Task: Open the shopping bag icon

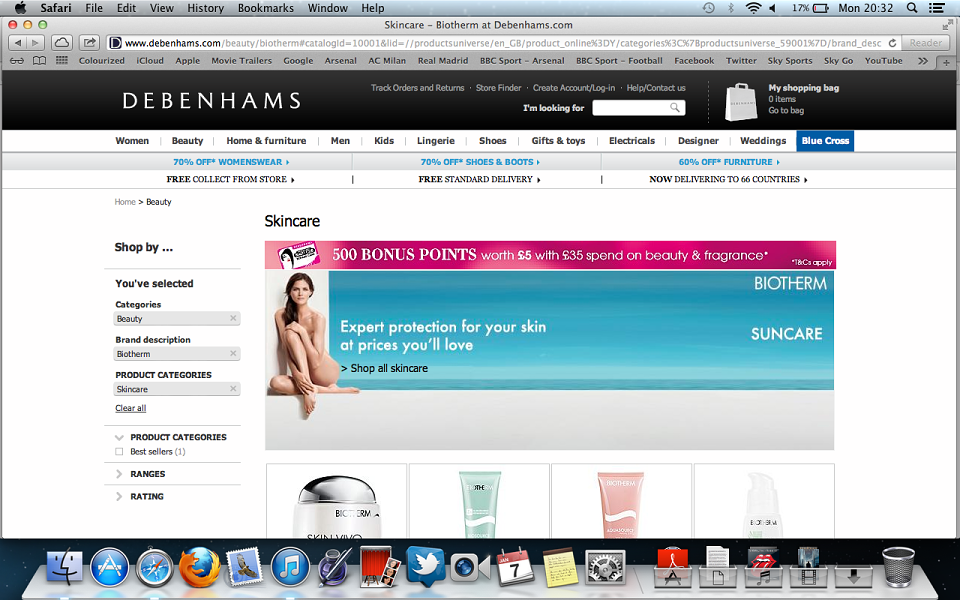Action: point(741,102)
